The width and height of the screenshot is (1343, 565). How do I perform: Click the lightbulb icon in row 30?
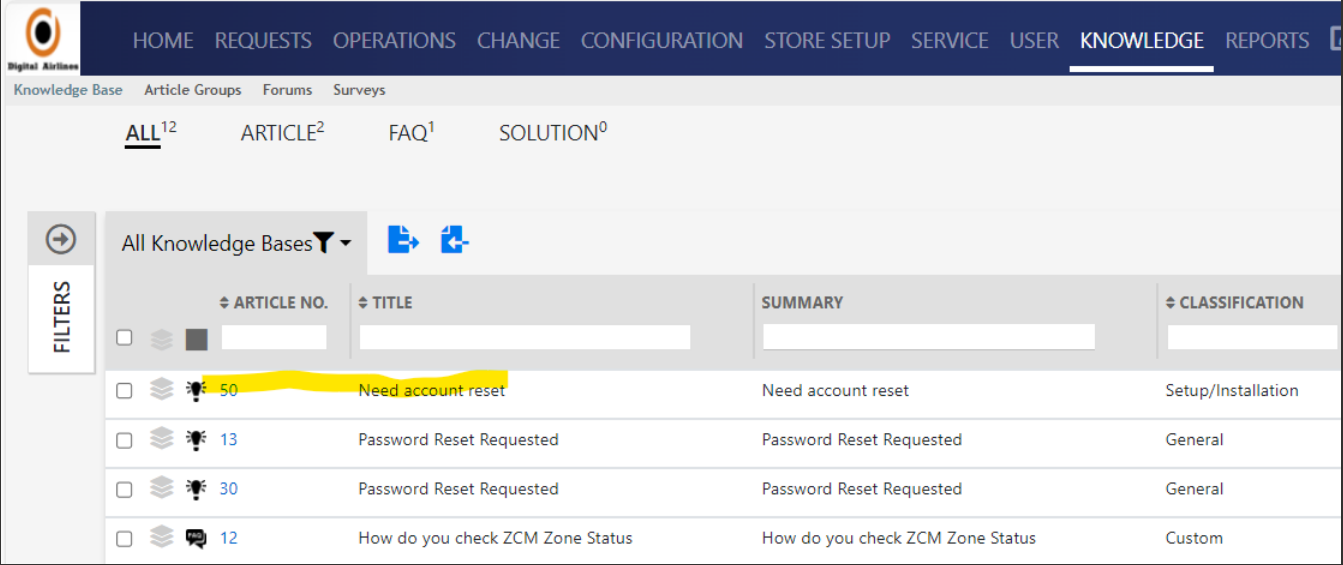click(x=196, y=488)
